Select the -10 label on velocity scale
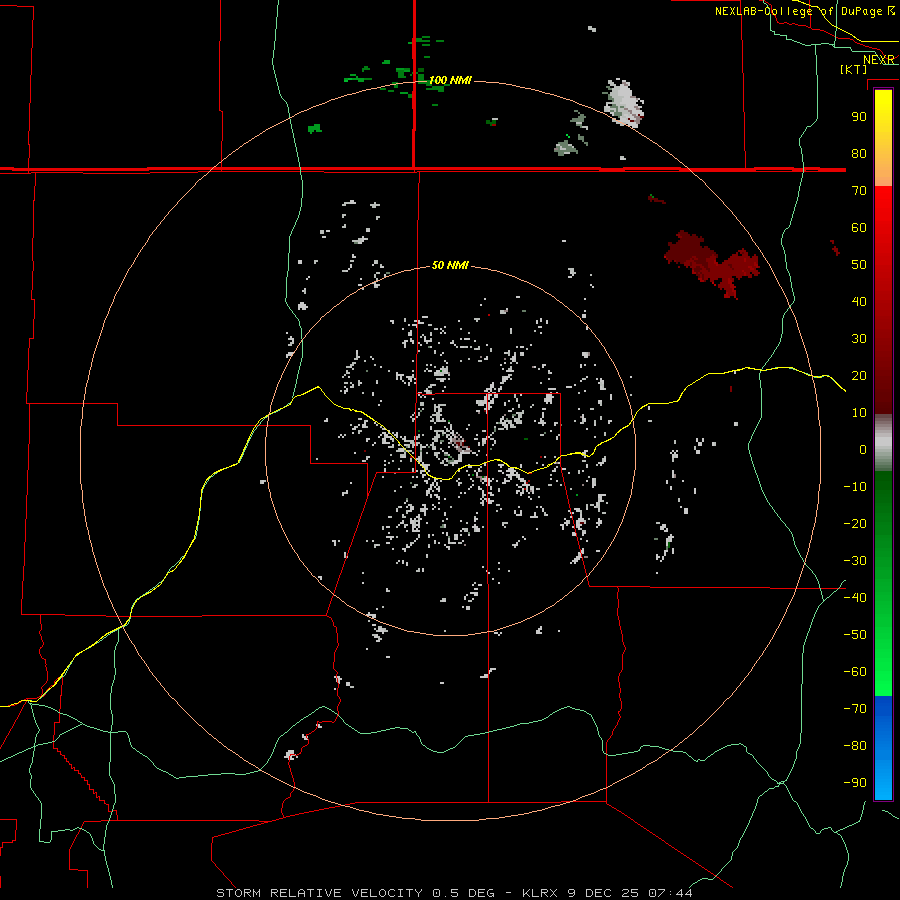The width and height of the screenshot is (900, 900). click(x=855, y=487)
